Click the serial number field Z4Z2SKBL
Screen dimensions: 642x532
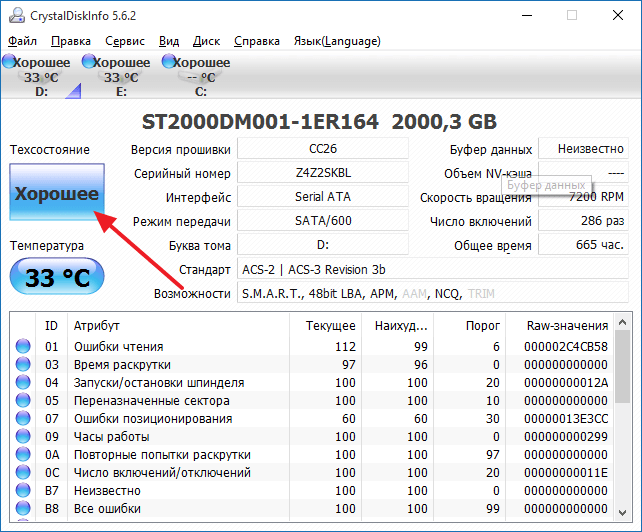[x=323, y=173]
